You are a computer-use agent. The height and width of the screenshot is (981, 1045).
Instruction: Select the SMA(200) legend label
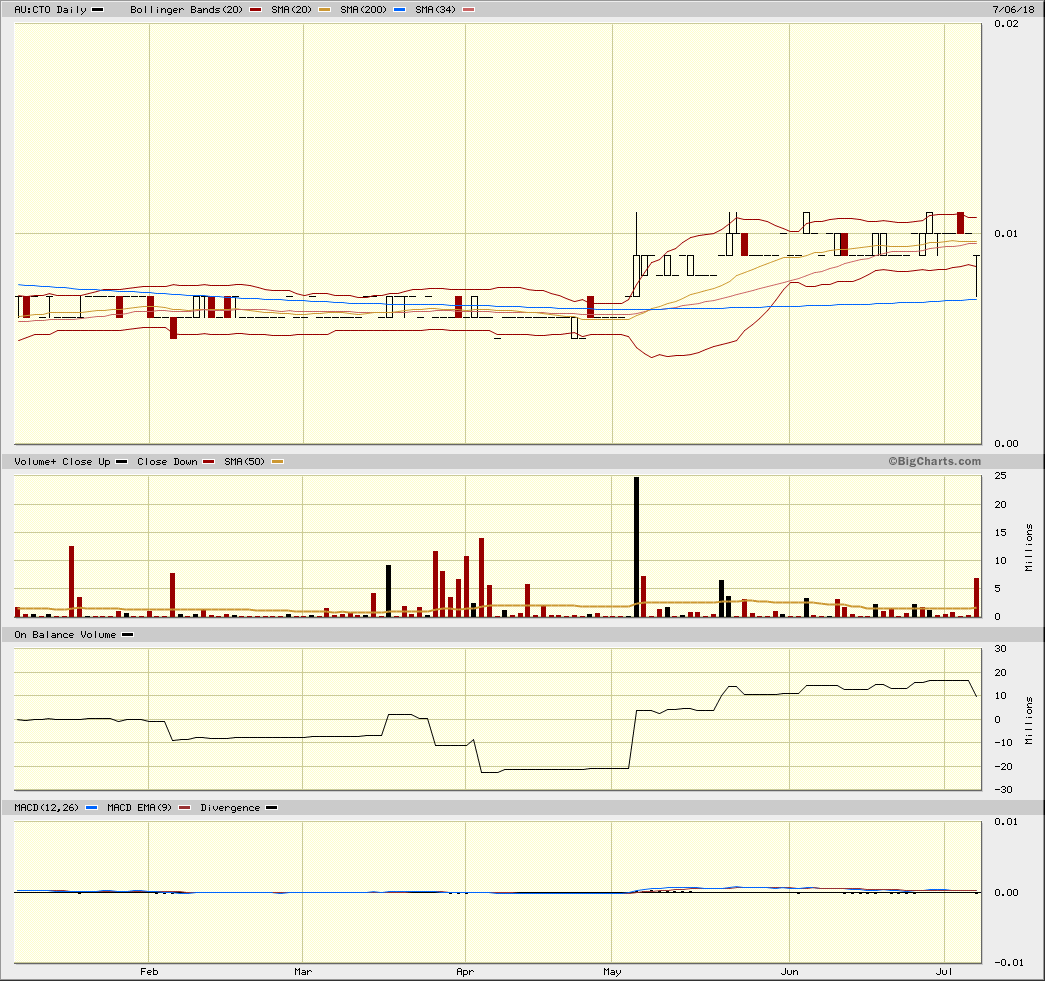click(x=363, y=10)
